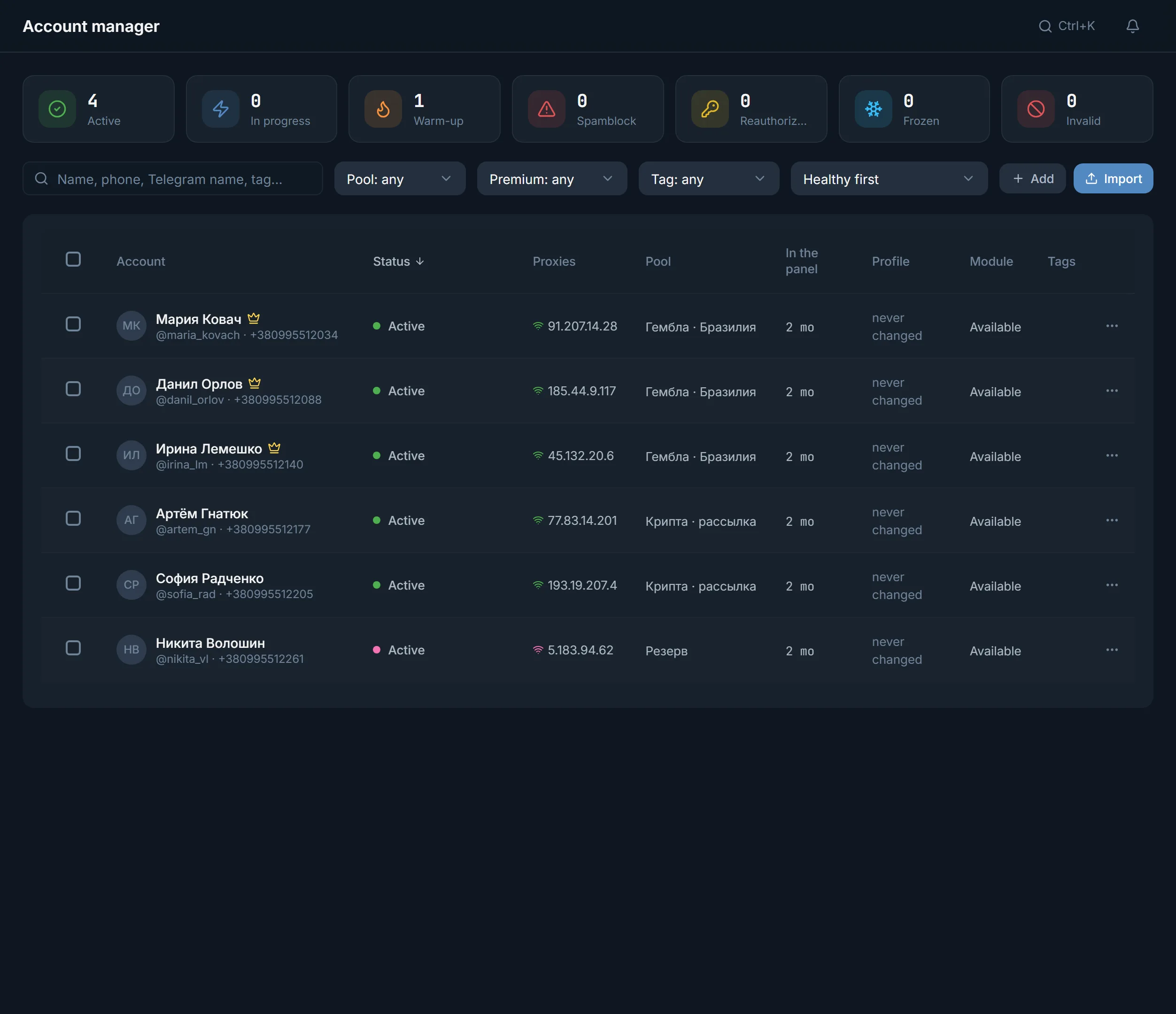Click the Proxies column header

554,261
